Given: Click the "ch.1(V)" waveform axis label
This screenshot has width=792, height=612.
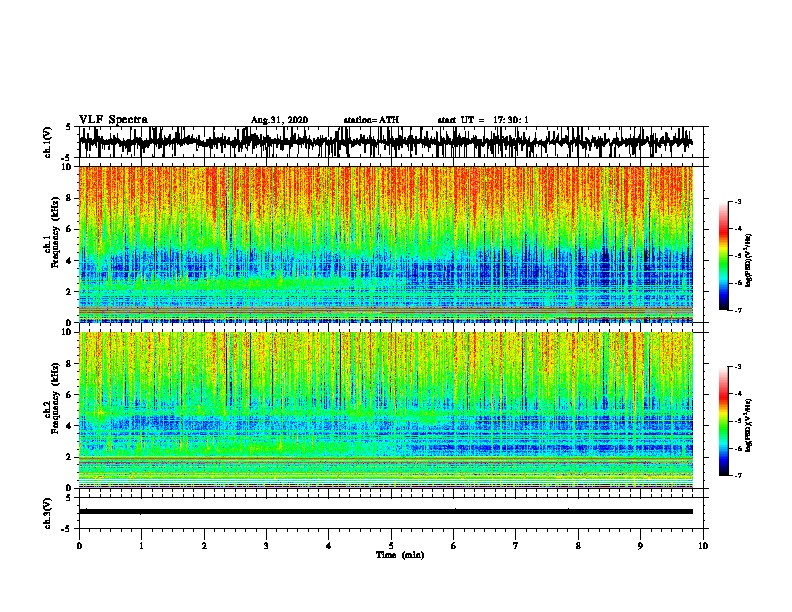Looking at the screenshot, I should pyautogui.click(x=48, y=142).
